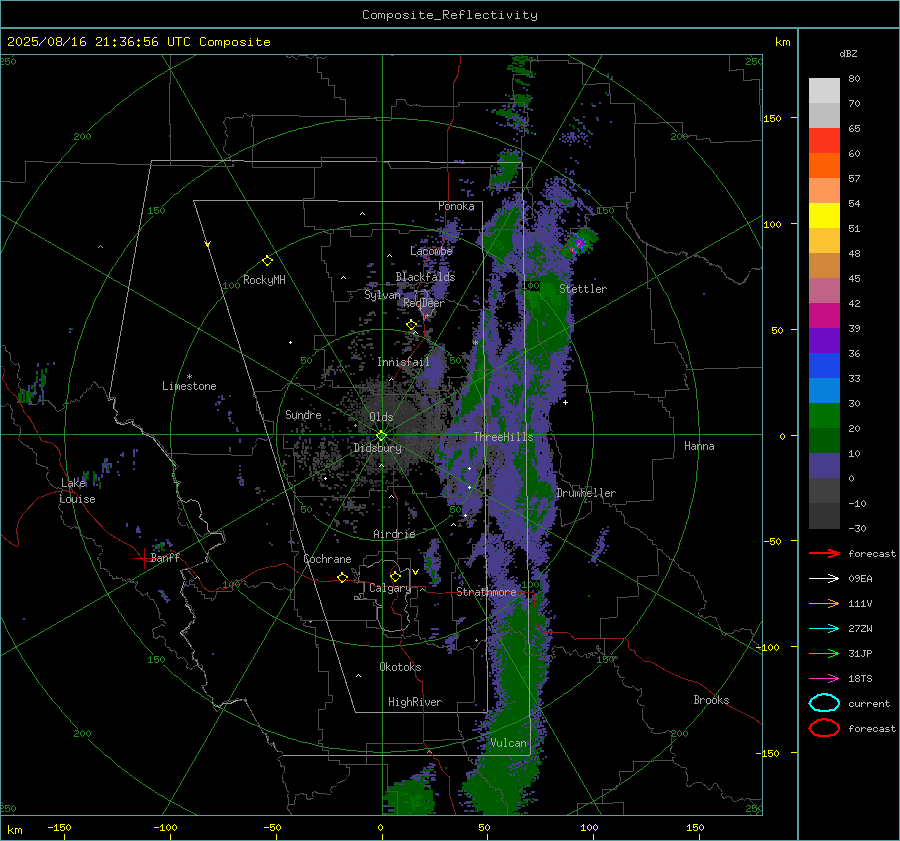Select the slate-purple 10 dBZ swatch
900x841 pixels.
point(824,466)
